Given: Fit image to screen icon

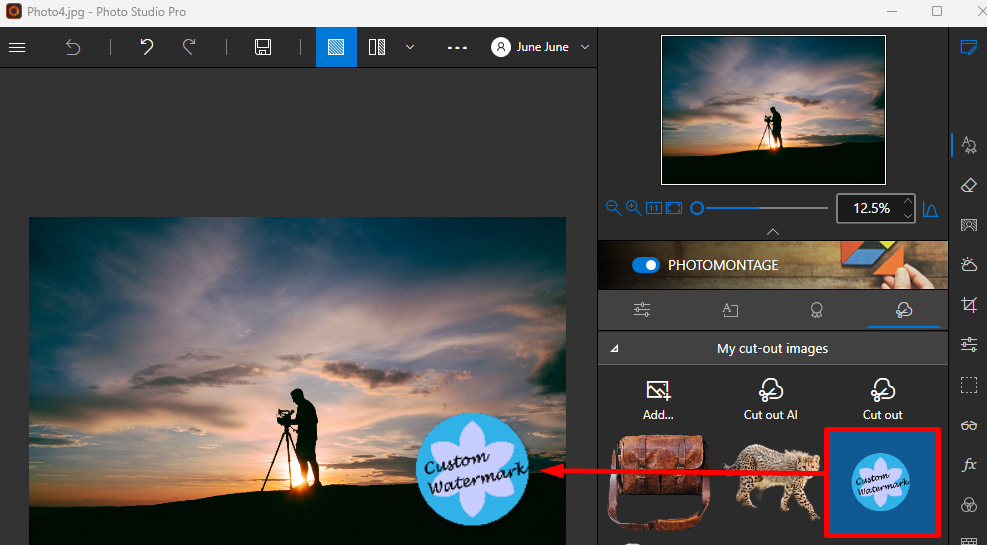Looking at the screenshot, I should tap(674, 208).
